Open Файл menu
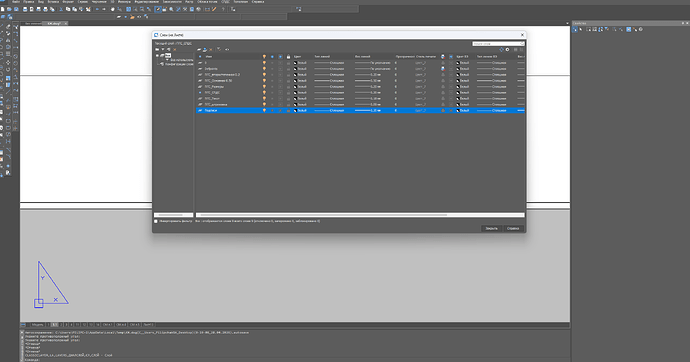 pyautogui.click(x=15, y=2)
